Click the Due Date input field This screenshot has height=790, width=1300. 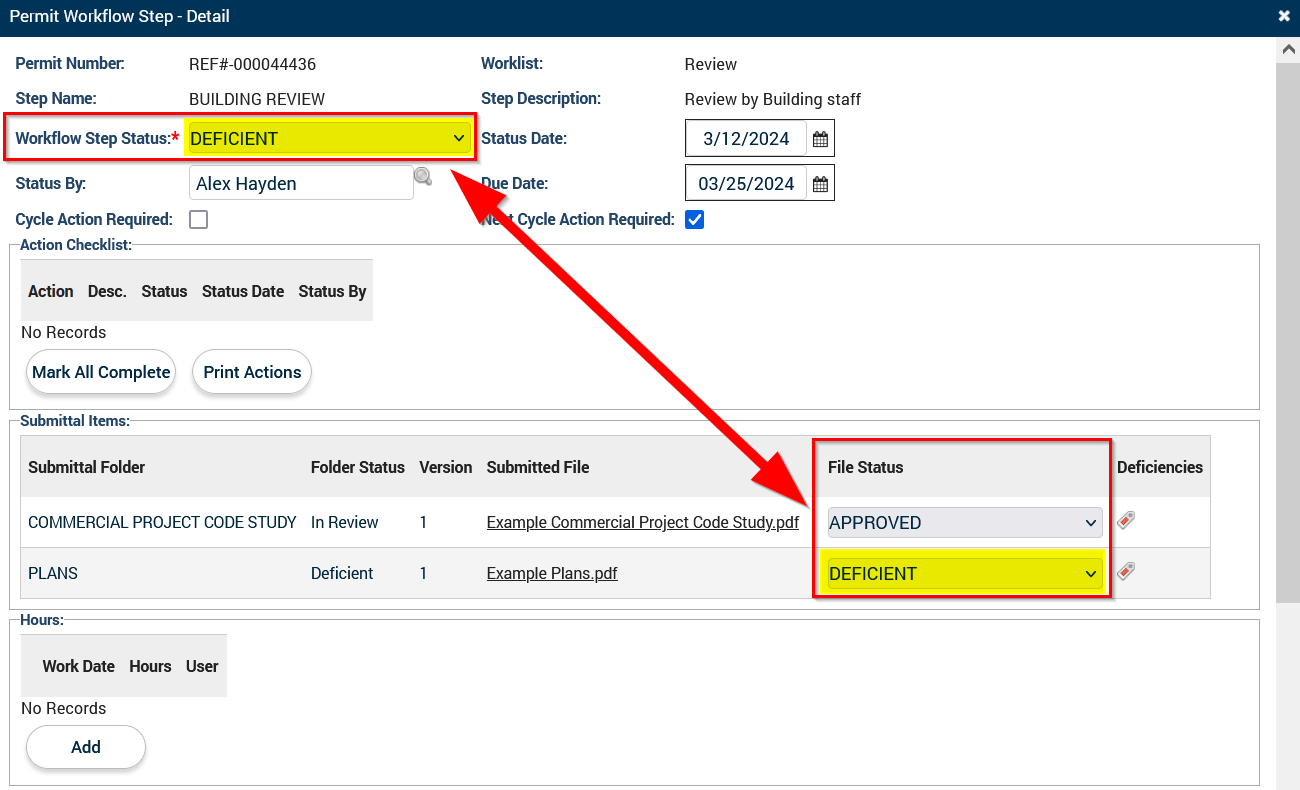(x=746, y=184)
